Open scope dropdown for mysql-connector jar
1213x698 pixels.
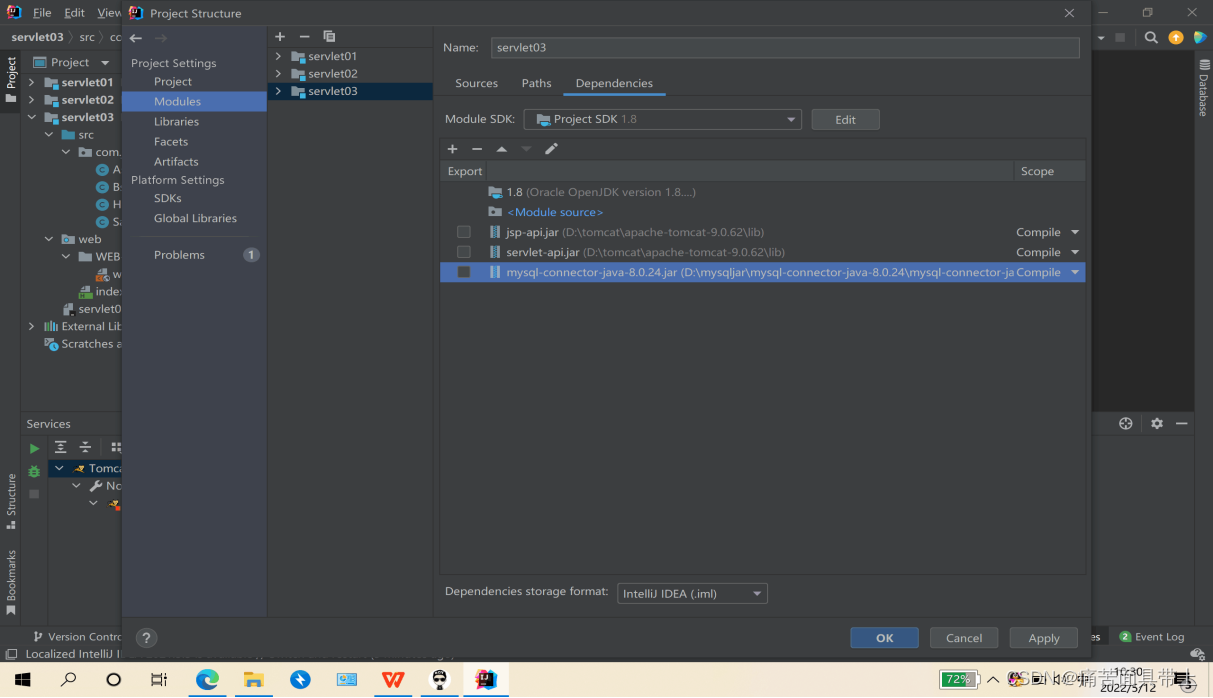(x=1075, y=272)
